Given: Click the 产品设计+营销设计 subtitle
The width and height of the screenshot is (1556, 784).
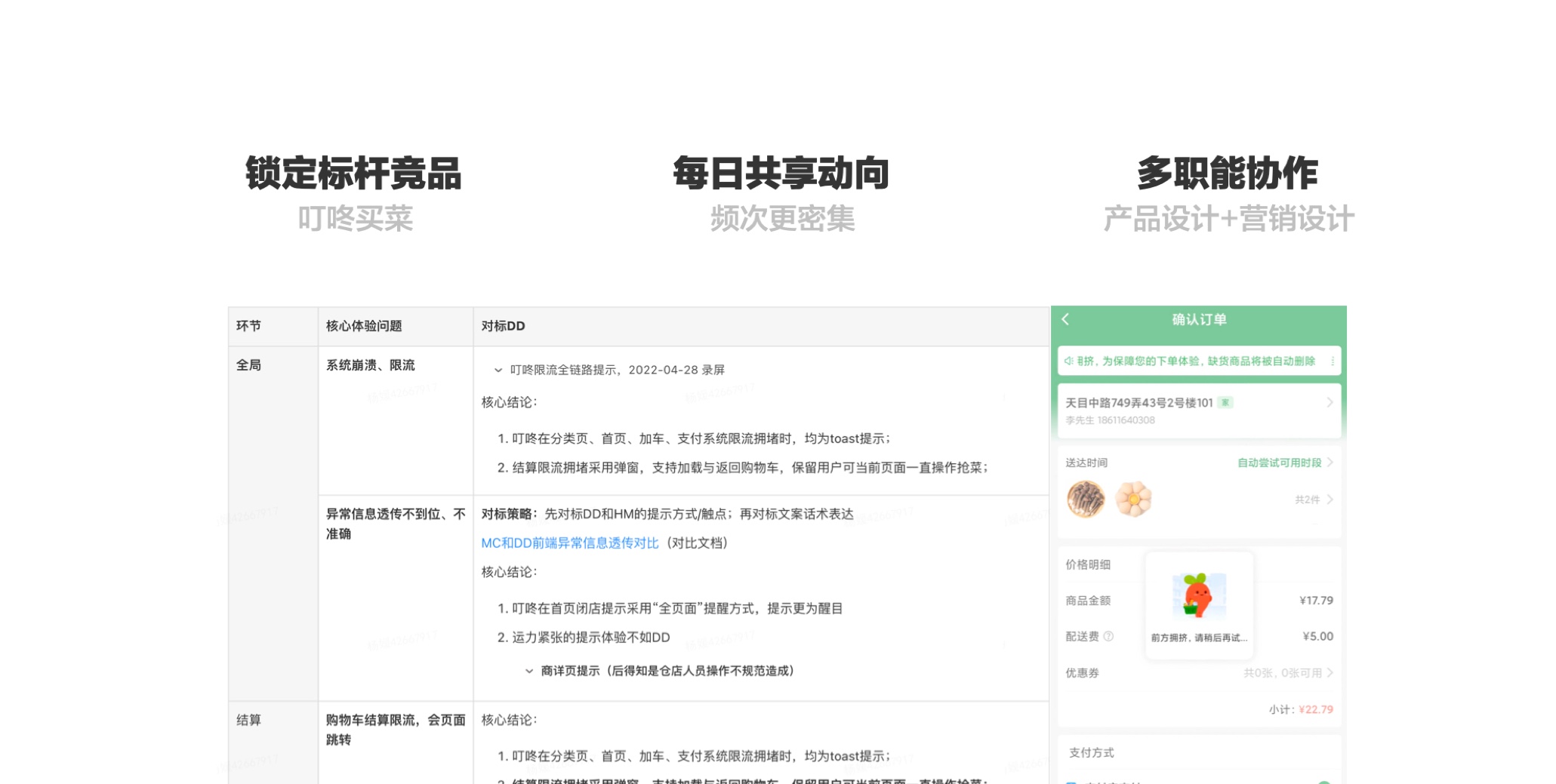Looking at the screenshot, I should click(x=1228, y=219).
